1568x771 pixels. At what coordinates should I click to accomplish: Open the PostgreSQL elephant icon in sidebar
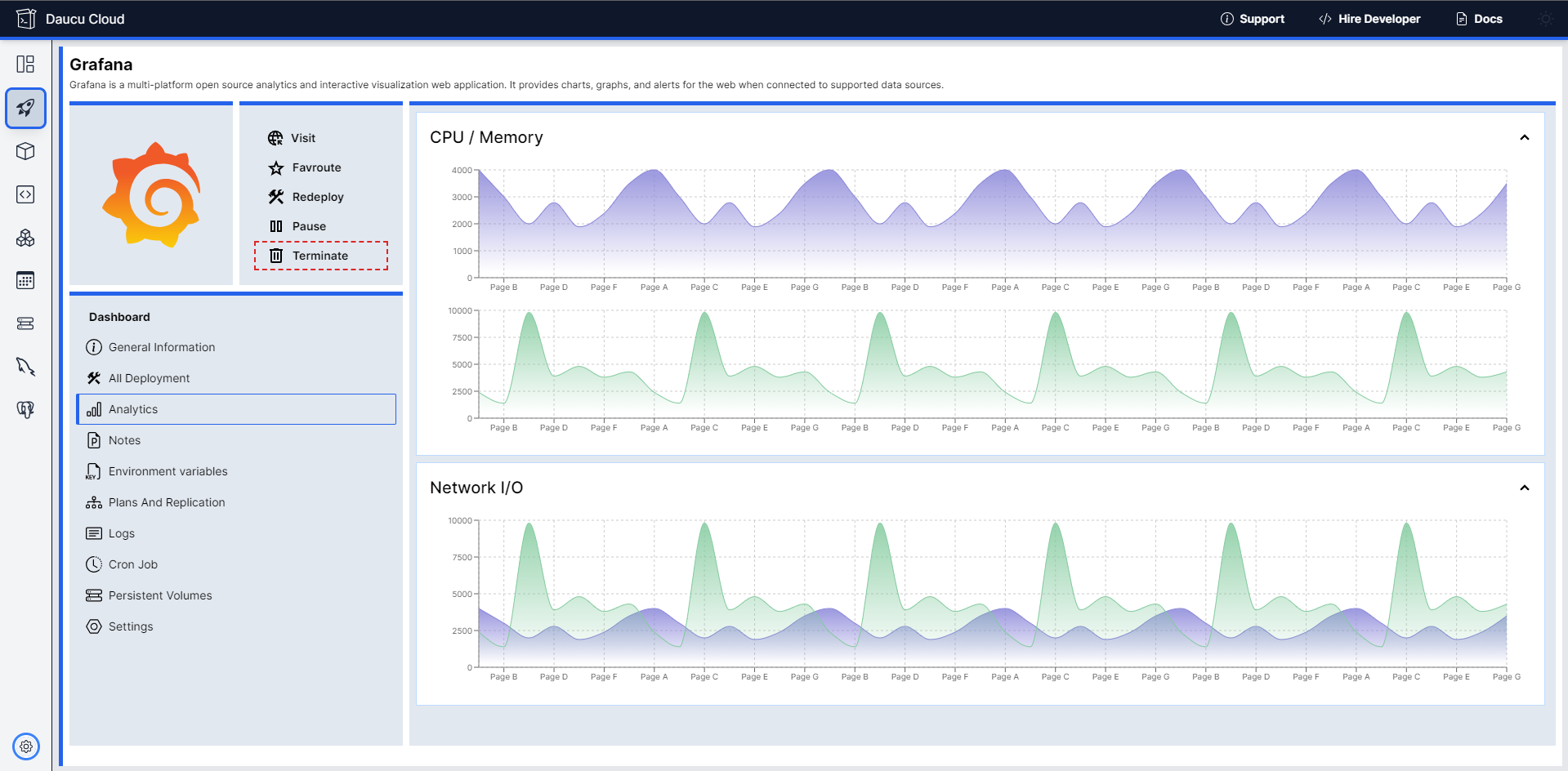pos(25,410)
